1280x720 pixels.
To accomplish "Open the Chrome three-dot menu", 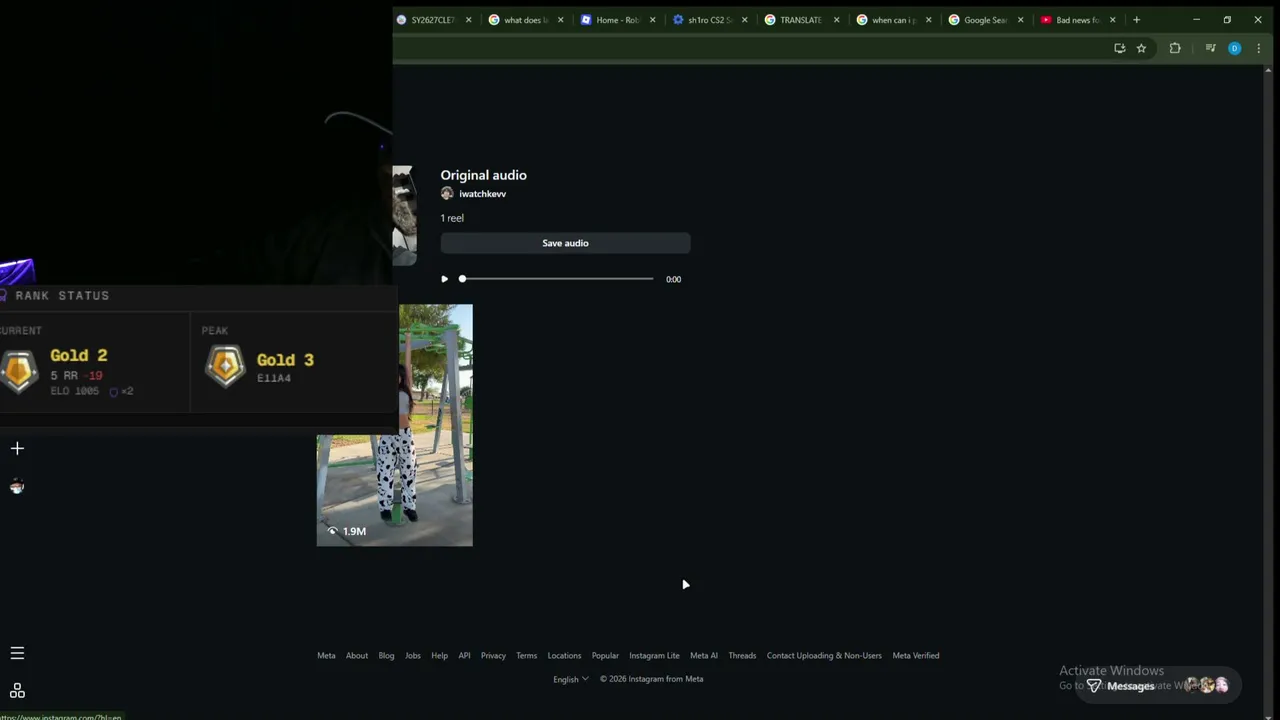I will (1258, 48).
